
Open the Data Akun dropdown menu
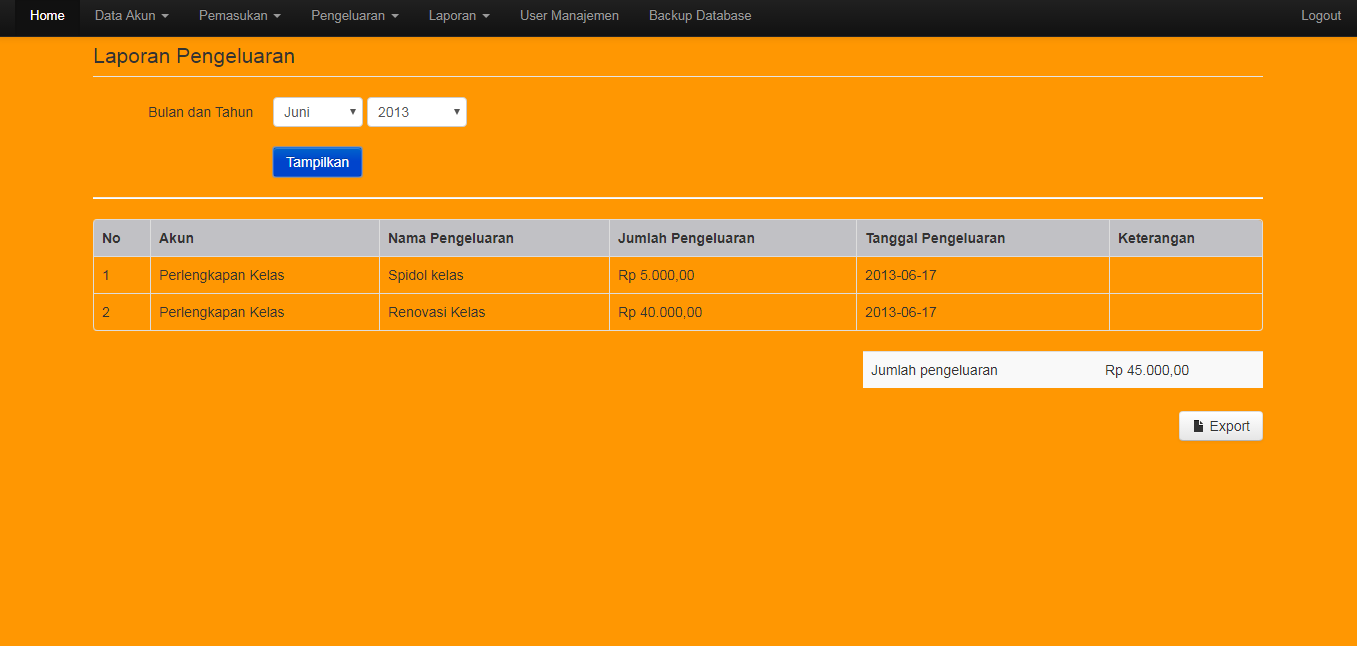(x=131, y=16)
